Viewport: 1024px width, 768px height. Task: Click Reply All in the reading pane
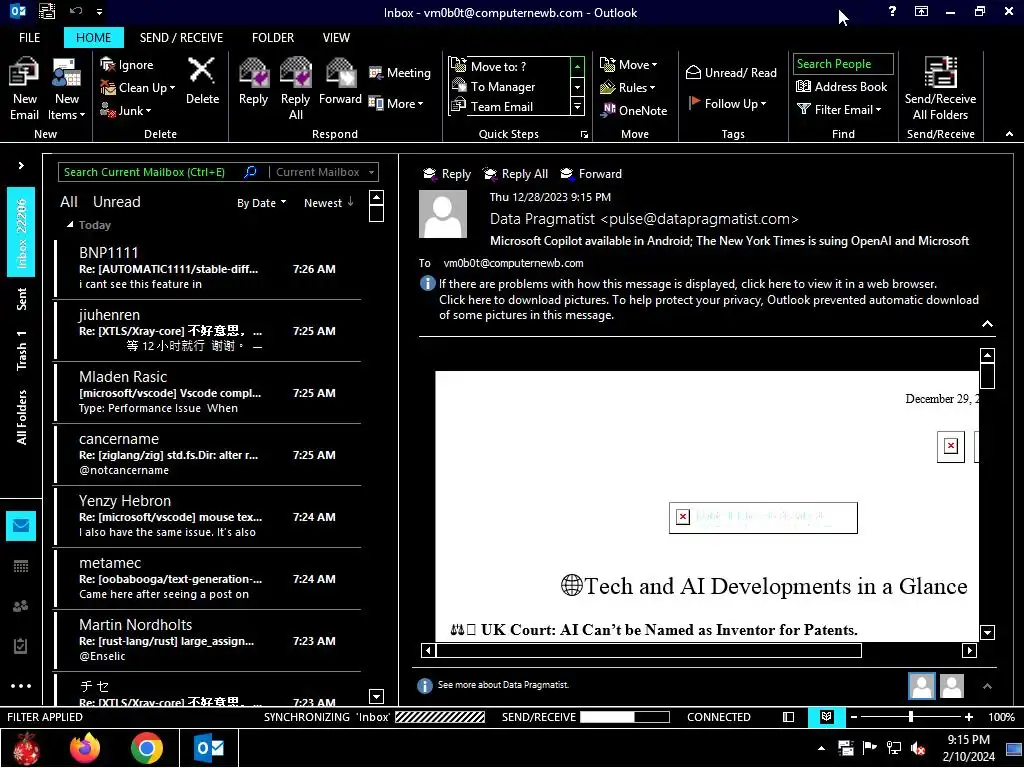[515, 174]
